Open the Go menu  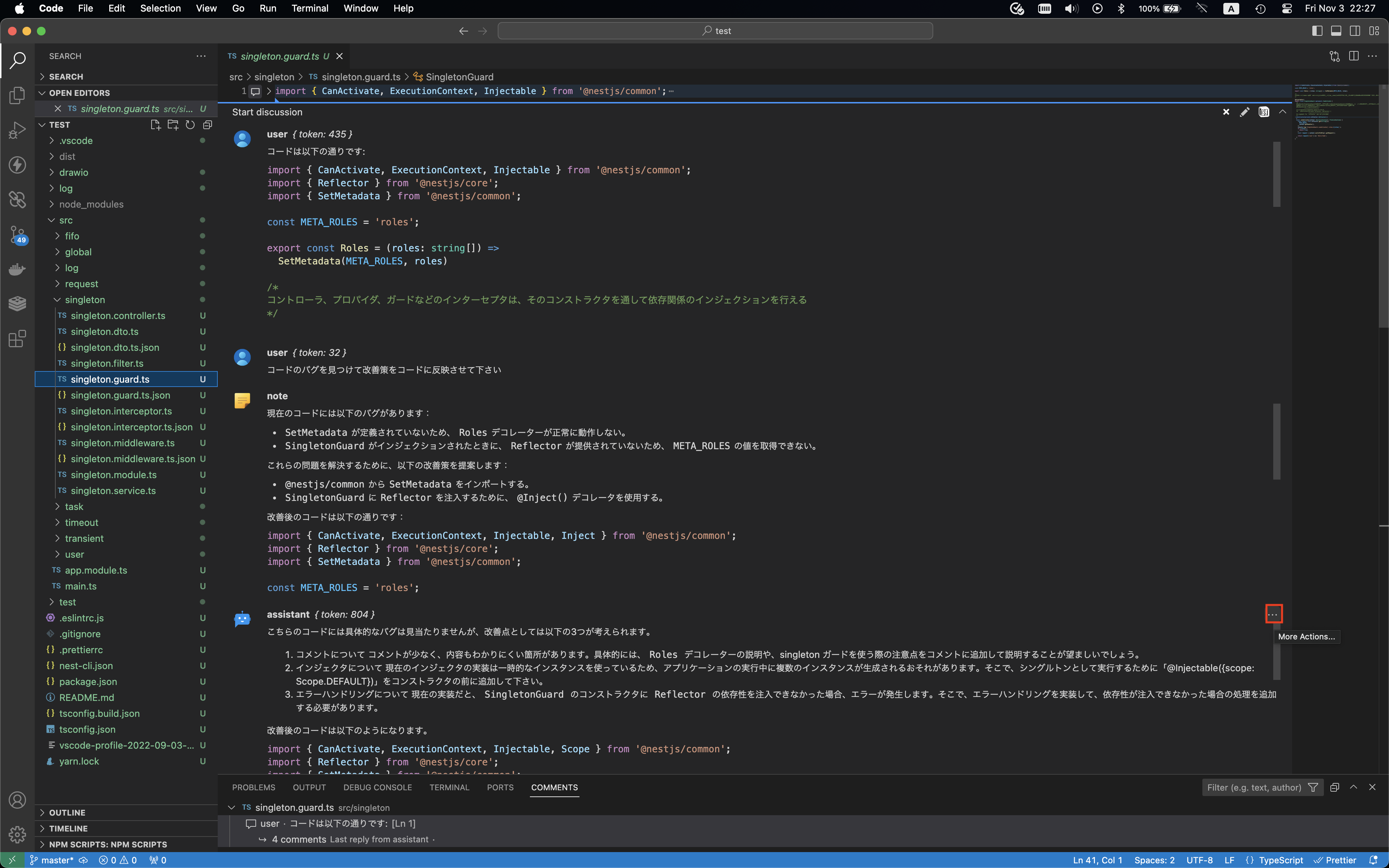click(238, 9)
